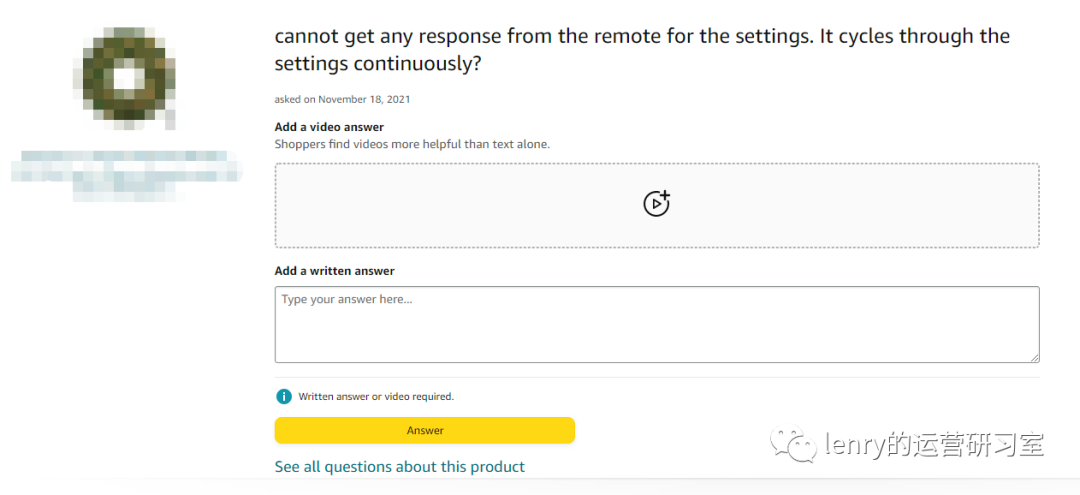Click the add video play icon

coord(656,204)
